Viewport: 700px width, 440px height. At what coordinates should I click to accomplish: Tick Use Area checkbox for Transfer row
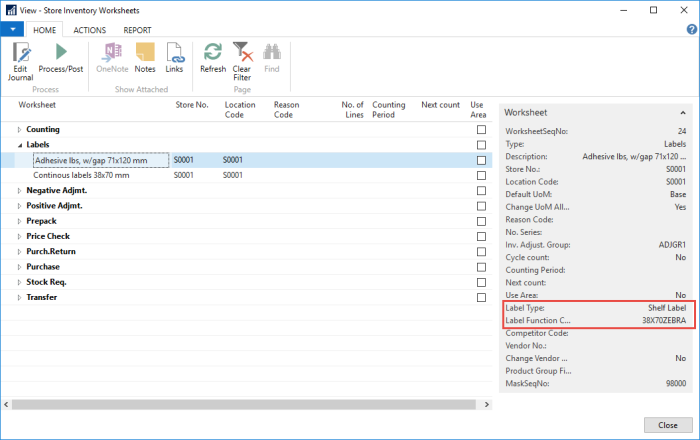pyautogui.click(x=481, y=297)
